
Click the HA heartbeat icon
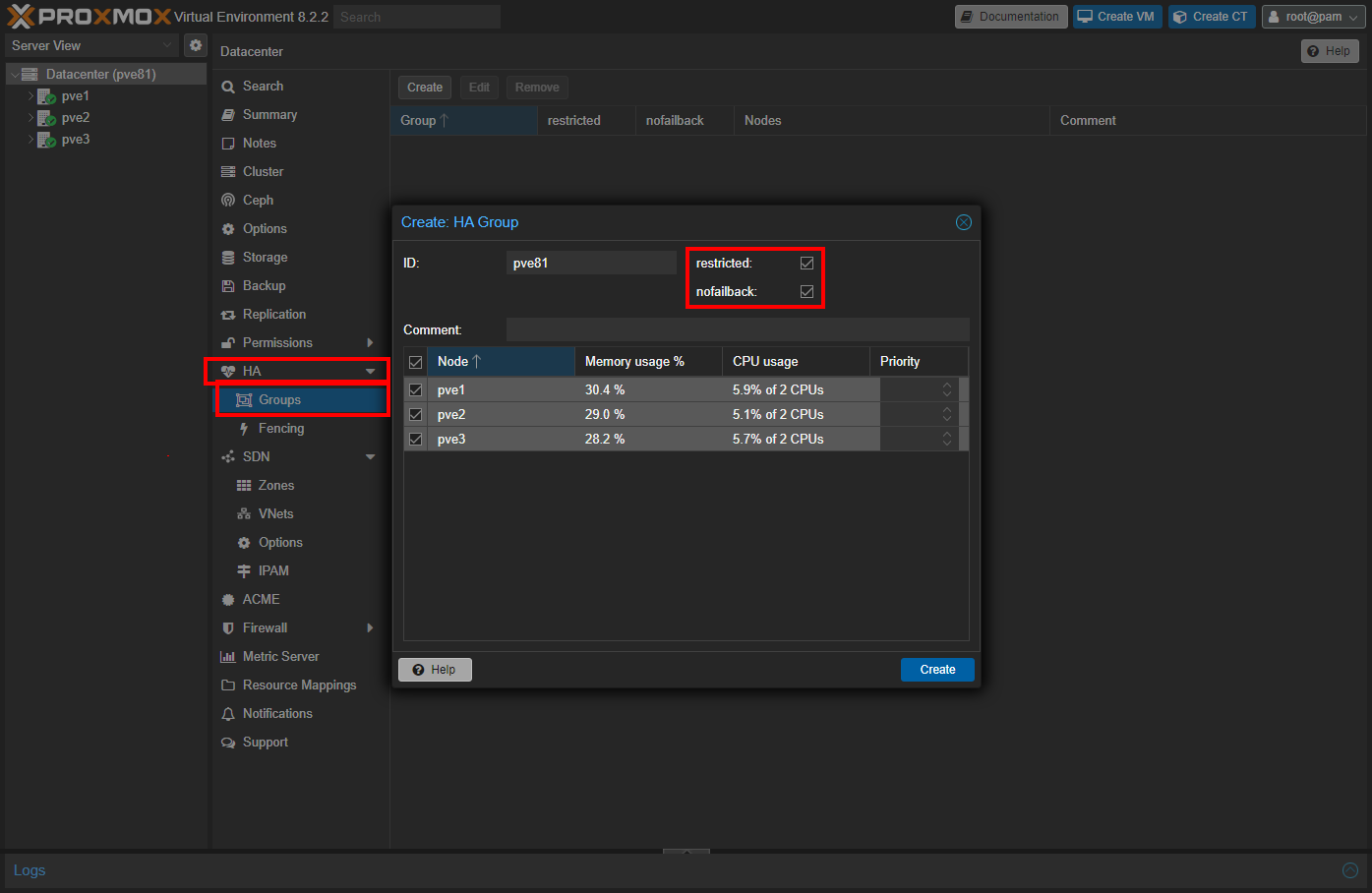[228, 372]
